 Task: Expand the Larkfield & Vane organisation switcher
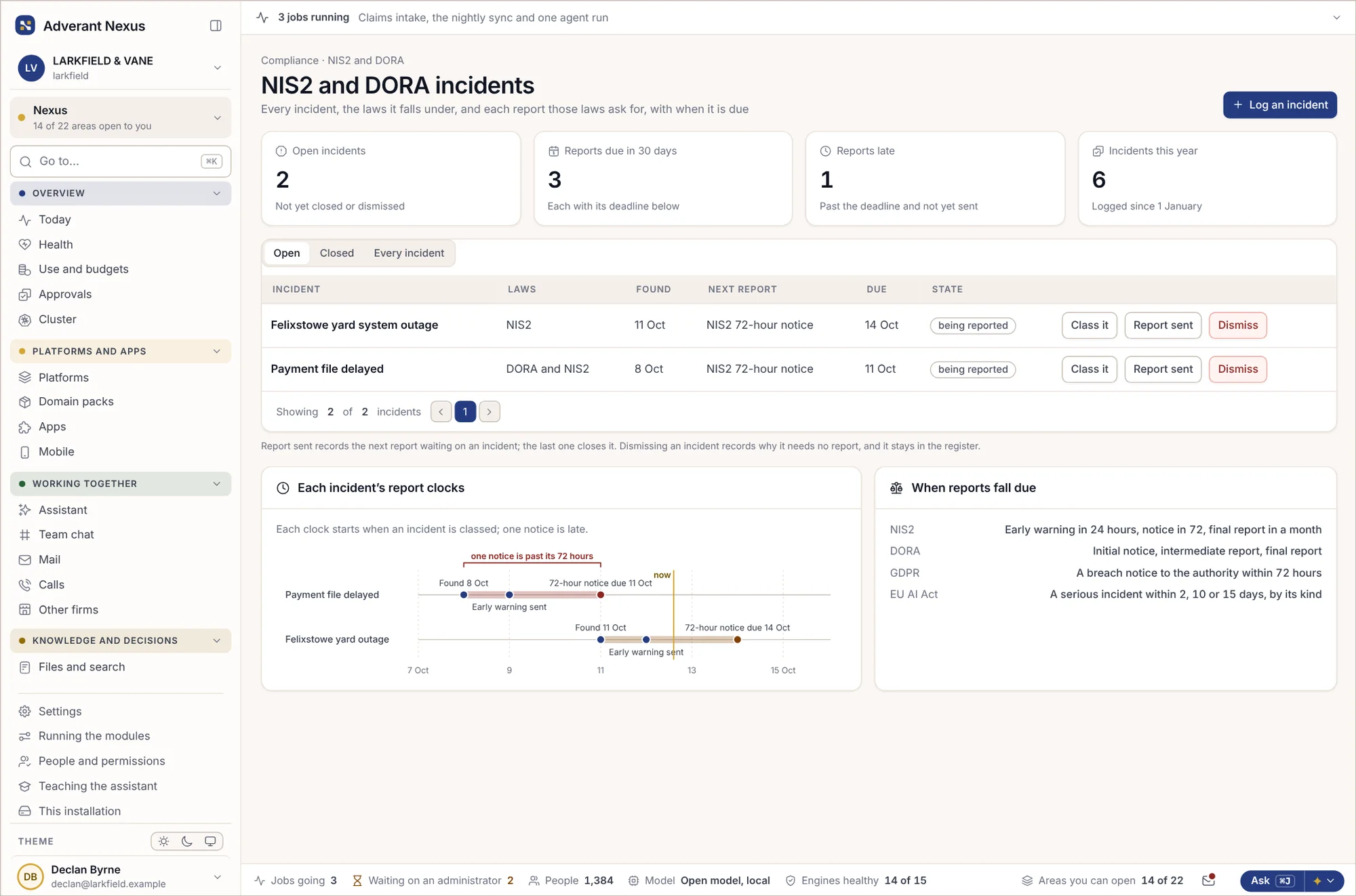click(121, 68)
